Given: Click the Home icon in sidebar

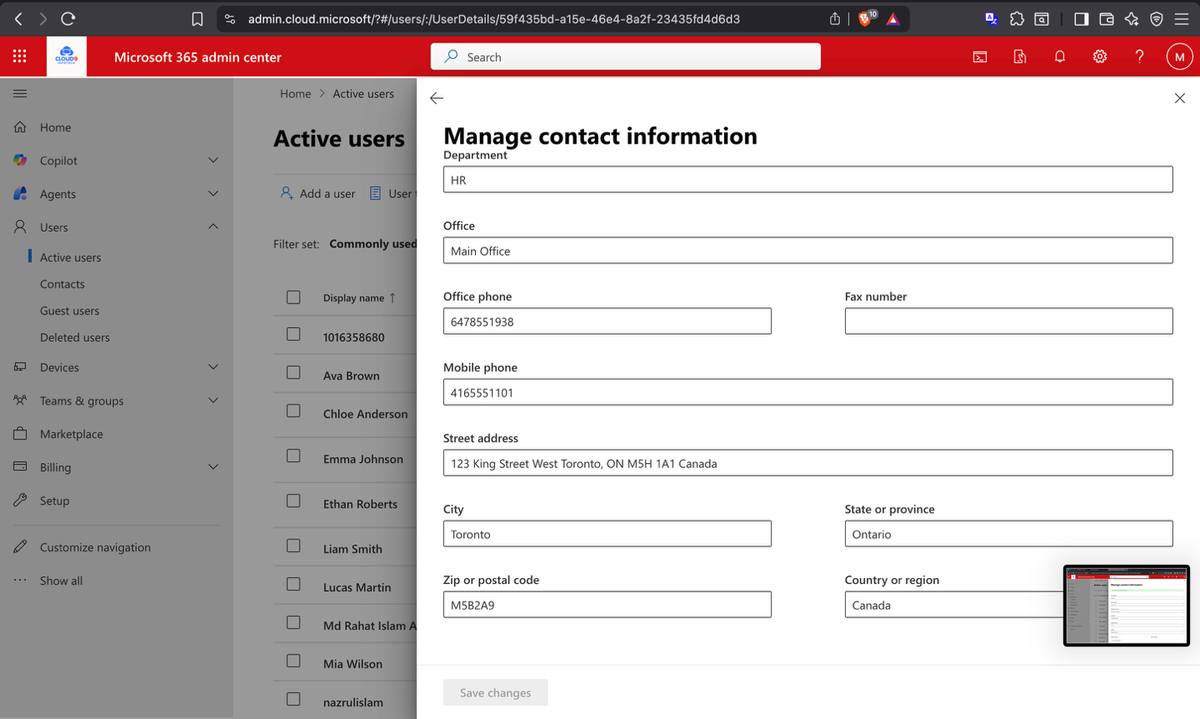Looking at the screenshot, I should pyautogui.click(x=19, y=127).
